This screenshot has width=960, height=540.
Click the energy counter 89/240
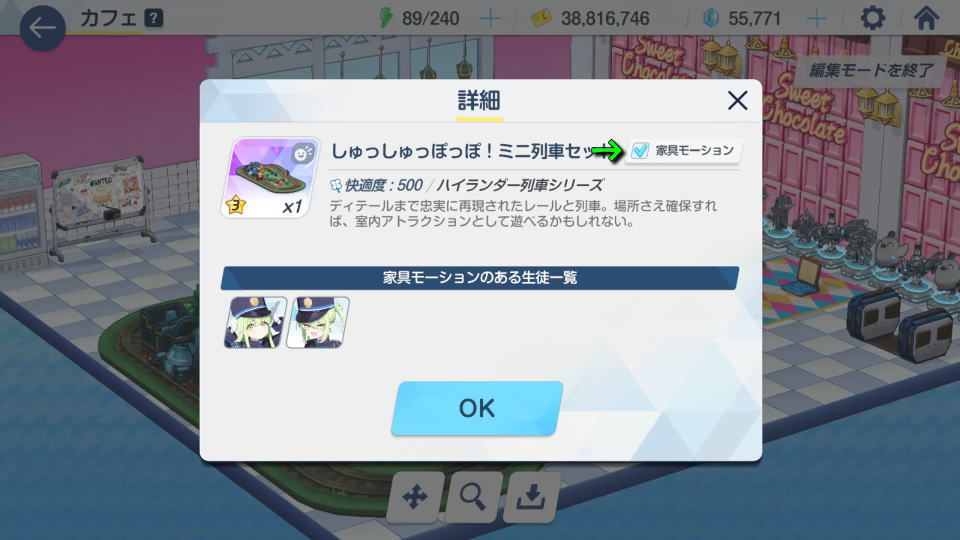click(x=430, y=18)
